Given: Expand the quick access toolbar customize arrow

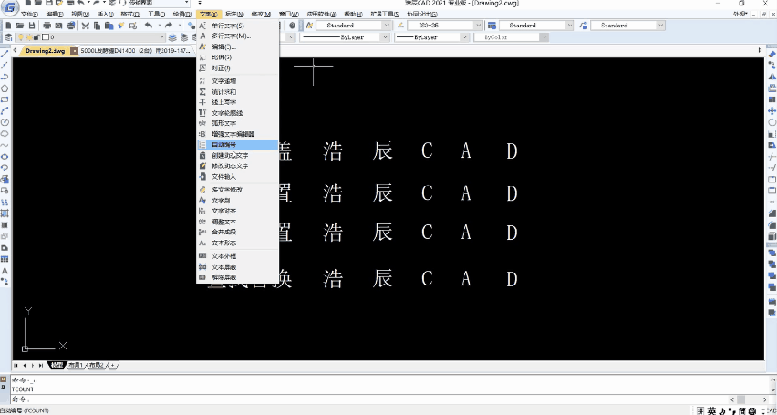Looking at the screenshot, I should 200,2.
